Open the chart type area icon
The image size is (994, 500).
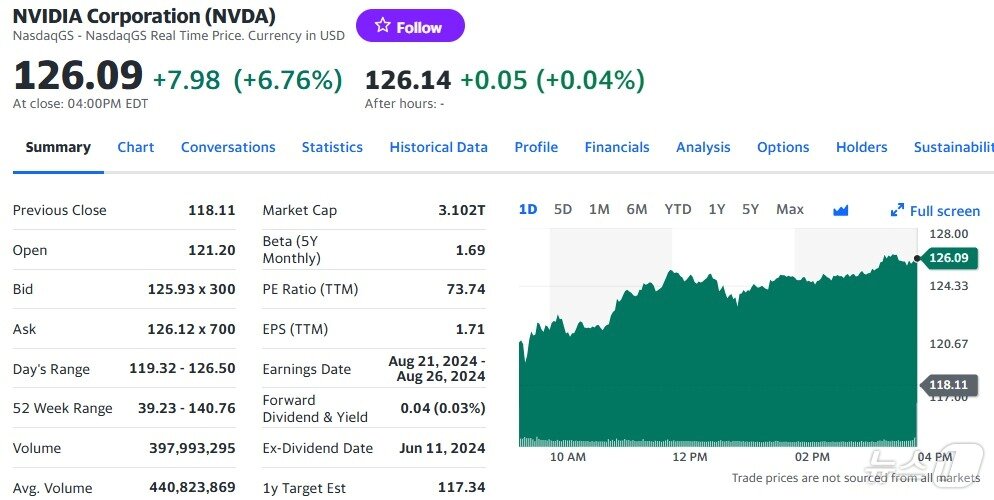click(840, 210)
